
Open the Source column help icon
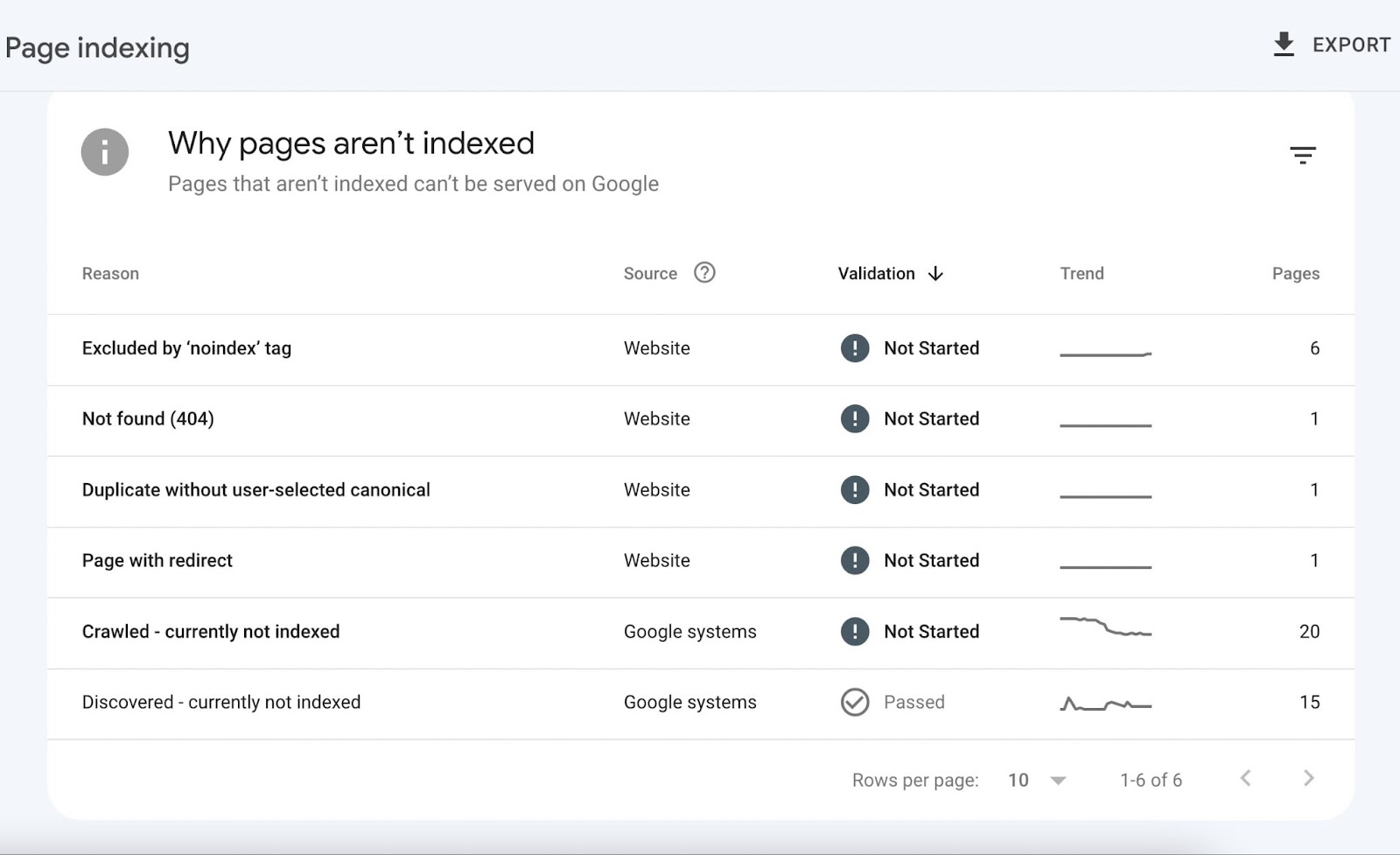705,272
